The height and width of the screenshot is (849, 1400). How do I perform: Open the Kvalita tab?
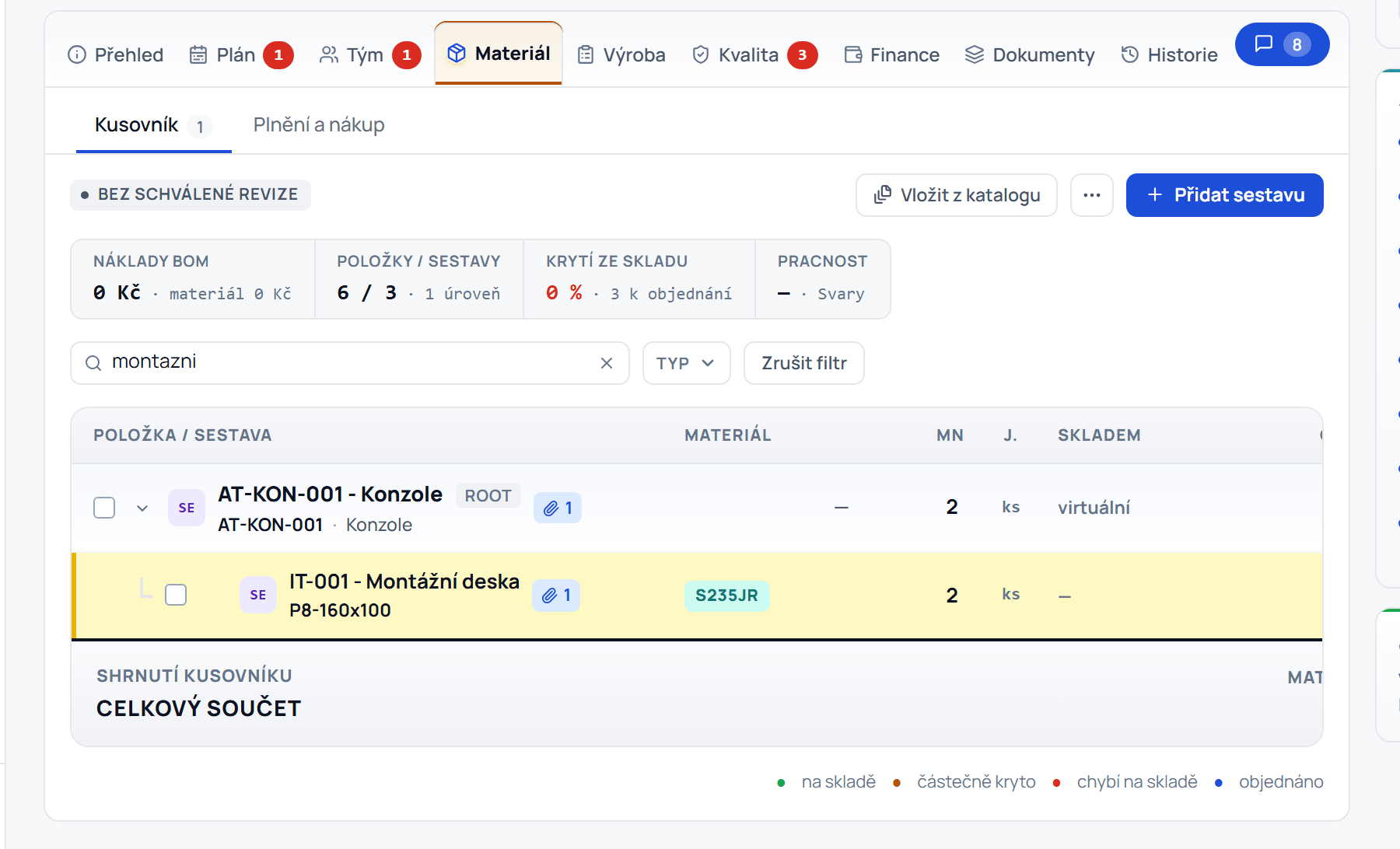(754, 54)
